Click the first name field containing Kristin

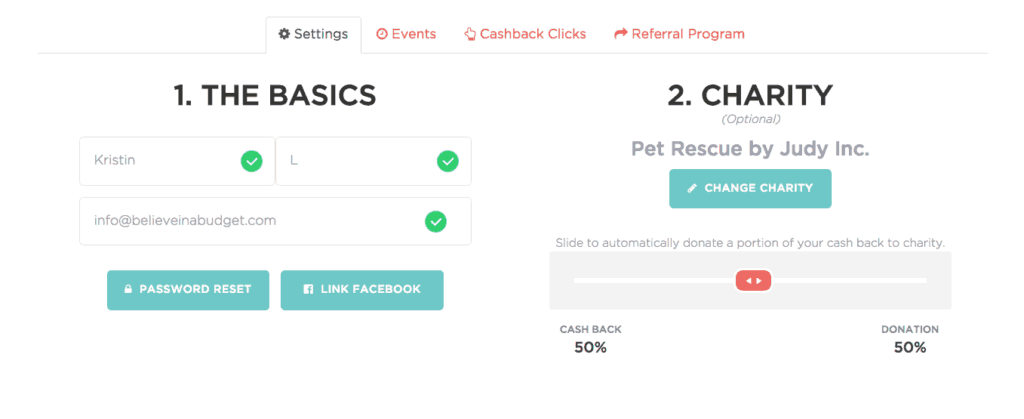(160, 161)
